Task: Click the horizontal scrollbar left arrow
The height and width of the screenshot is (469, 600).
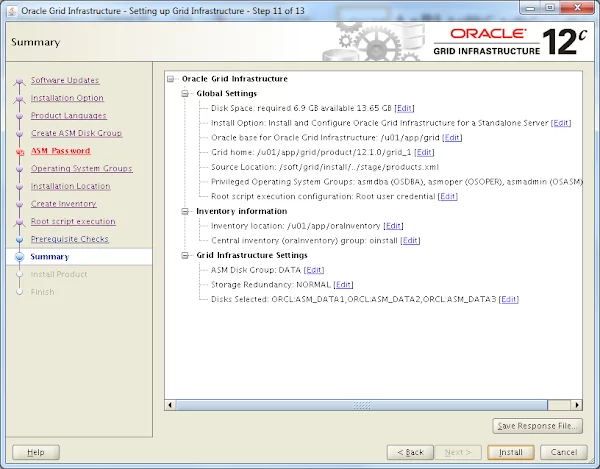Action: [x=170, y=405]
